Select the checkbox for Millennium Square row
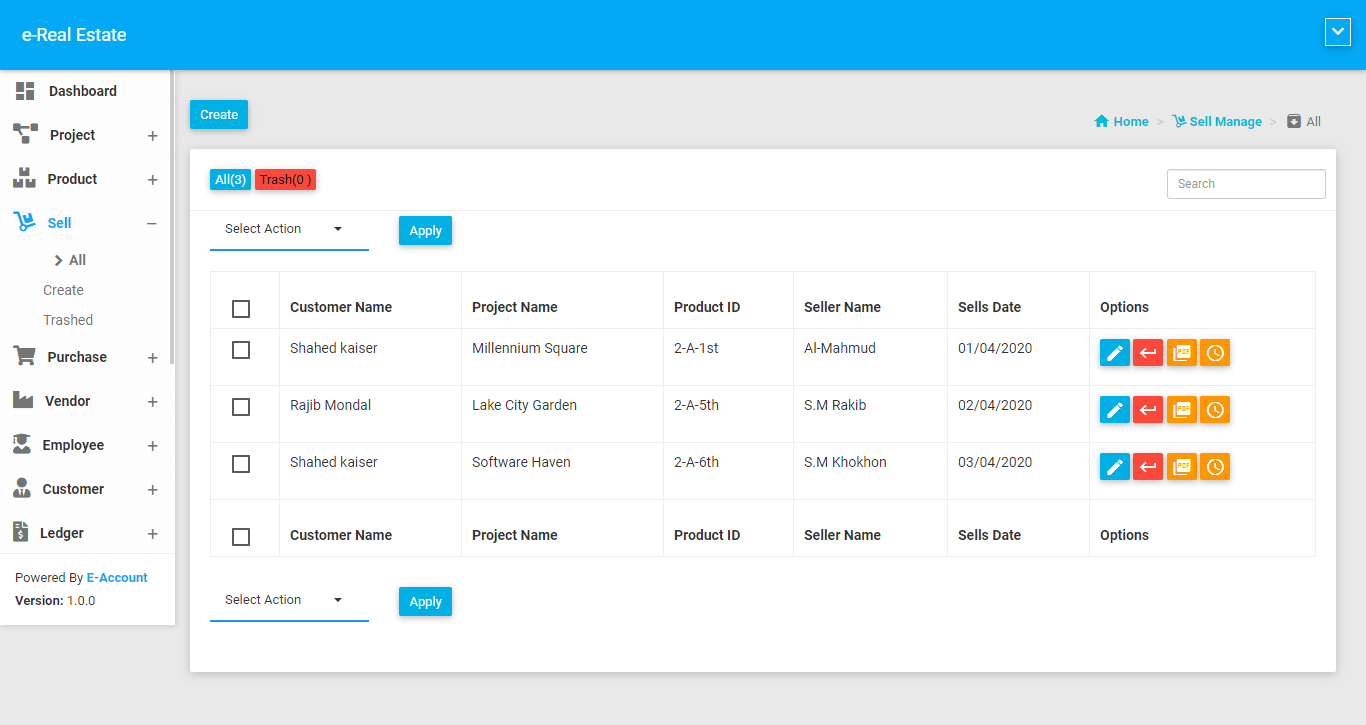The height and width of the screenshot is (725, 1366). [x=241, y=350]
